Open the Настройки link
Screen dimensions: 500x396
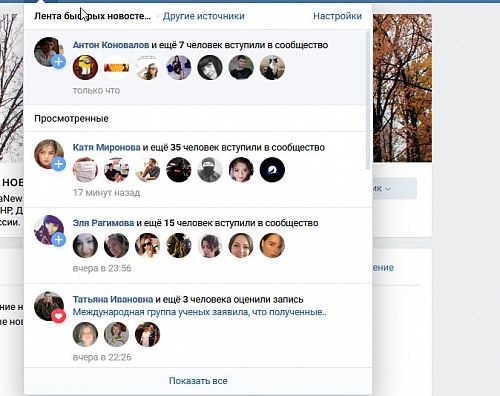(x=337, y=16)
